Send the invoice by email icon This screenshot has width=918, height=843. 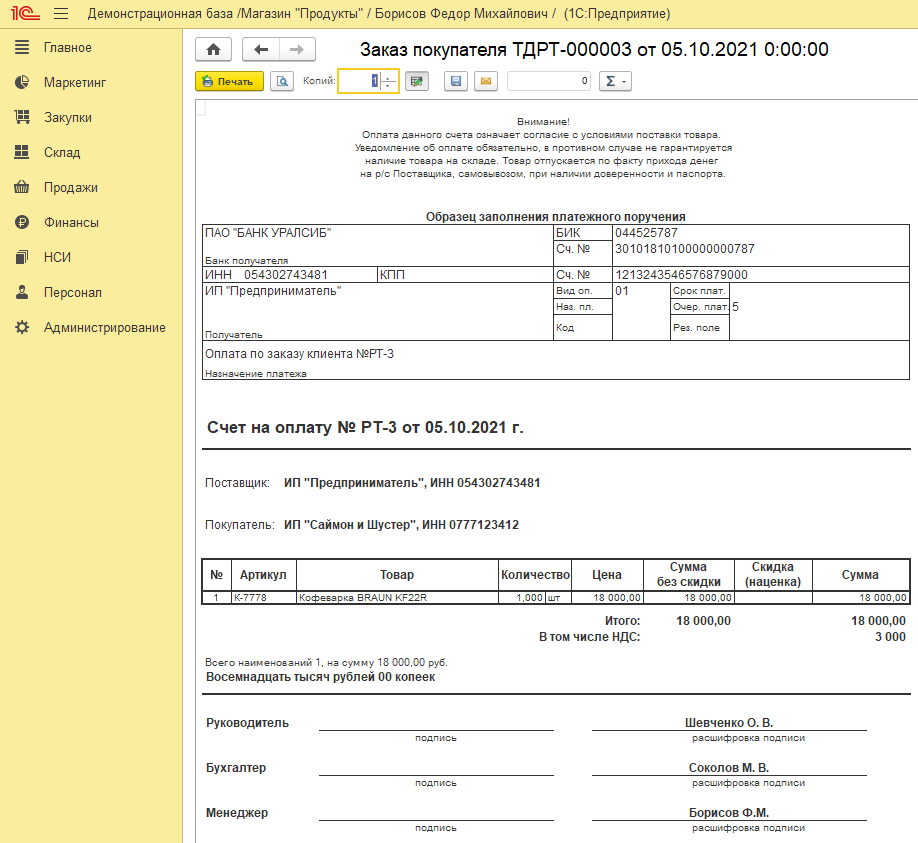486,81
